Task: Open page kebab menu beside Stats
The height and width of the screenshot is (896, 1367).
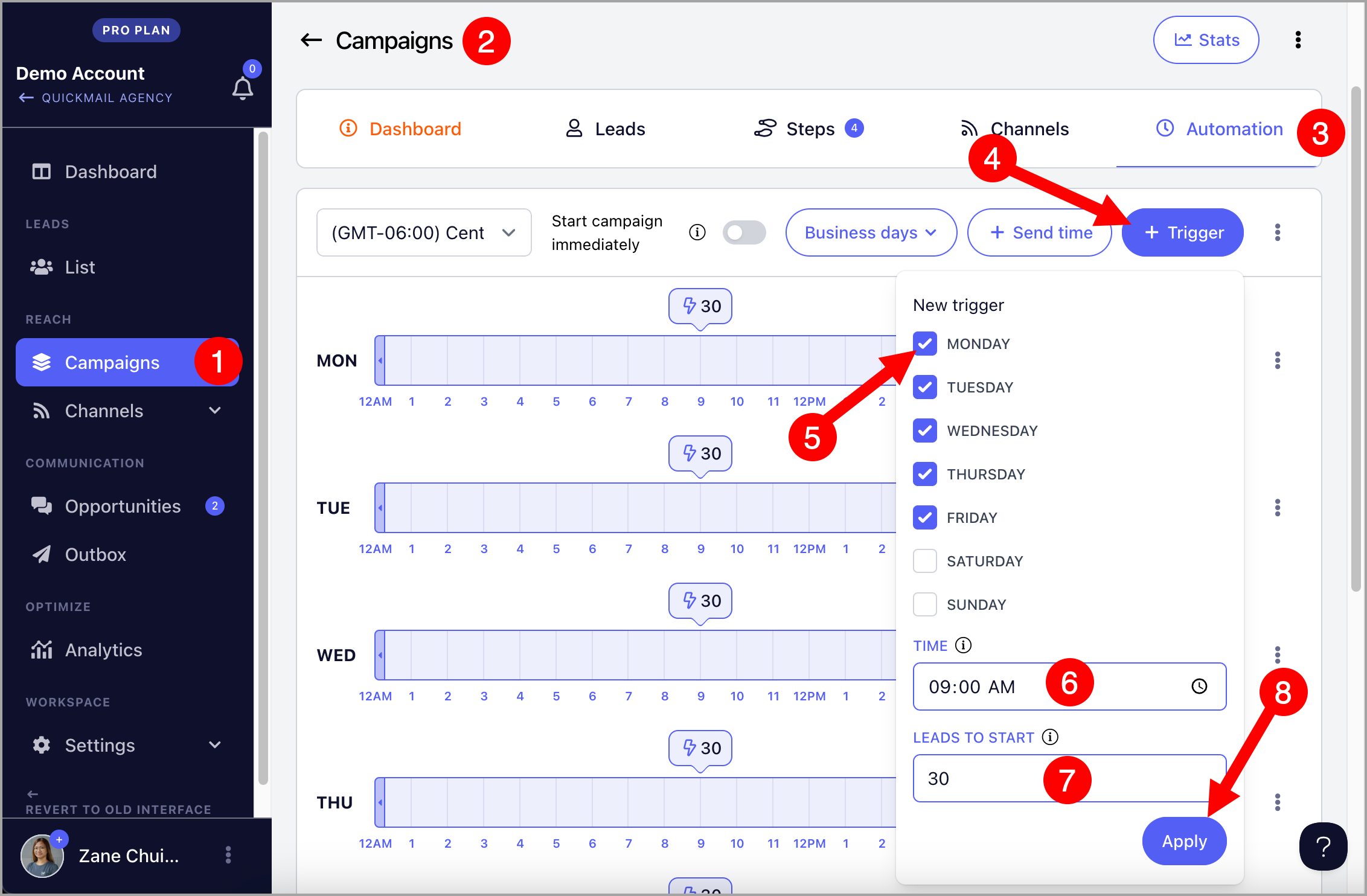Action: 1298,40
